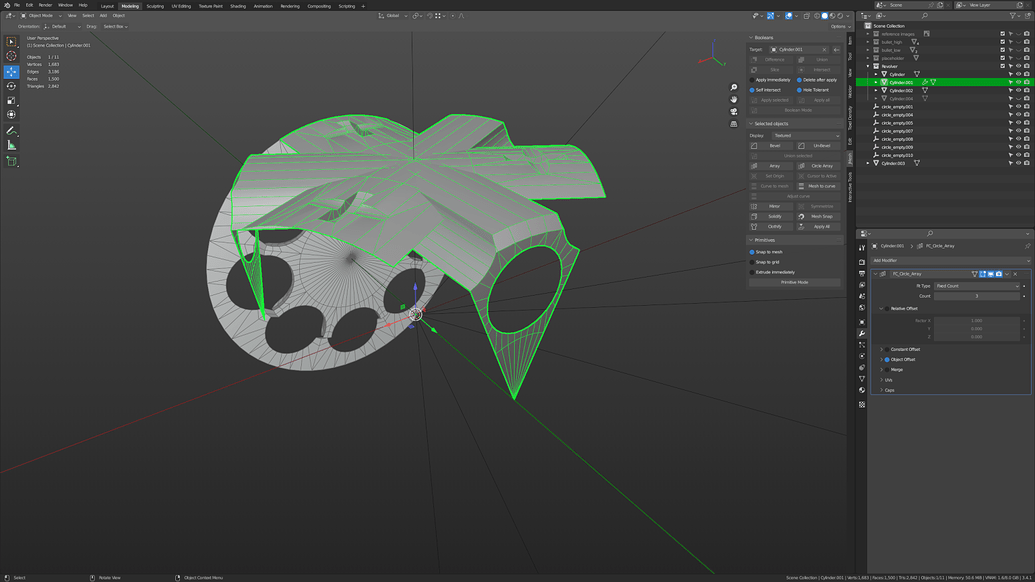Image resolution: width=1035 pixels, height=582 pixels.
Task: Toggle Object Offset checkbox in modifier
Action: (x=886, y=360)
